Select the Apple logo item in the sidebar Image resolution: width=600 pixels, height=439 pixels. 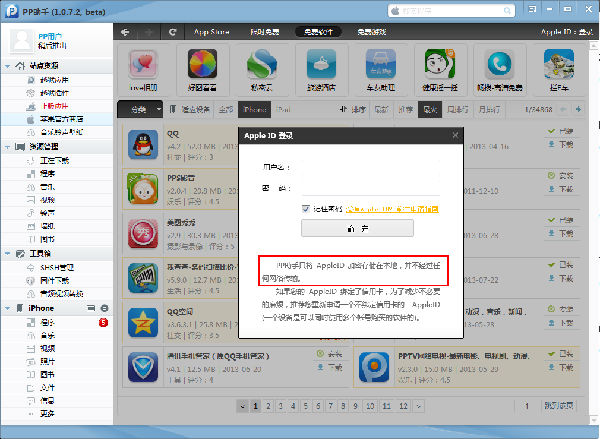pyautogui.click(x=57, y=119)
